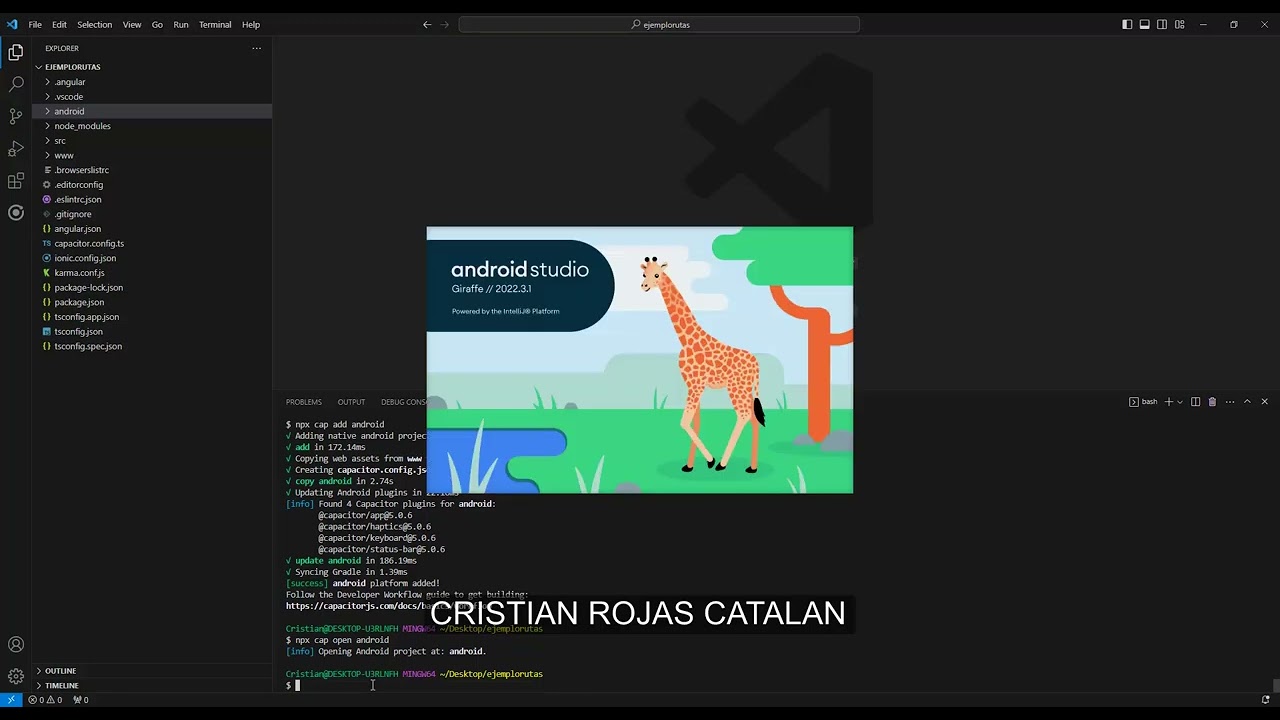1280x720 pixels.
Task: Open the Edit menu
Action: (59, 24)
